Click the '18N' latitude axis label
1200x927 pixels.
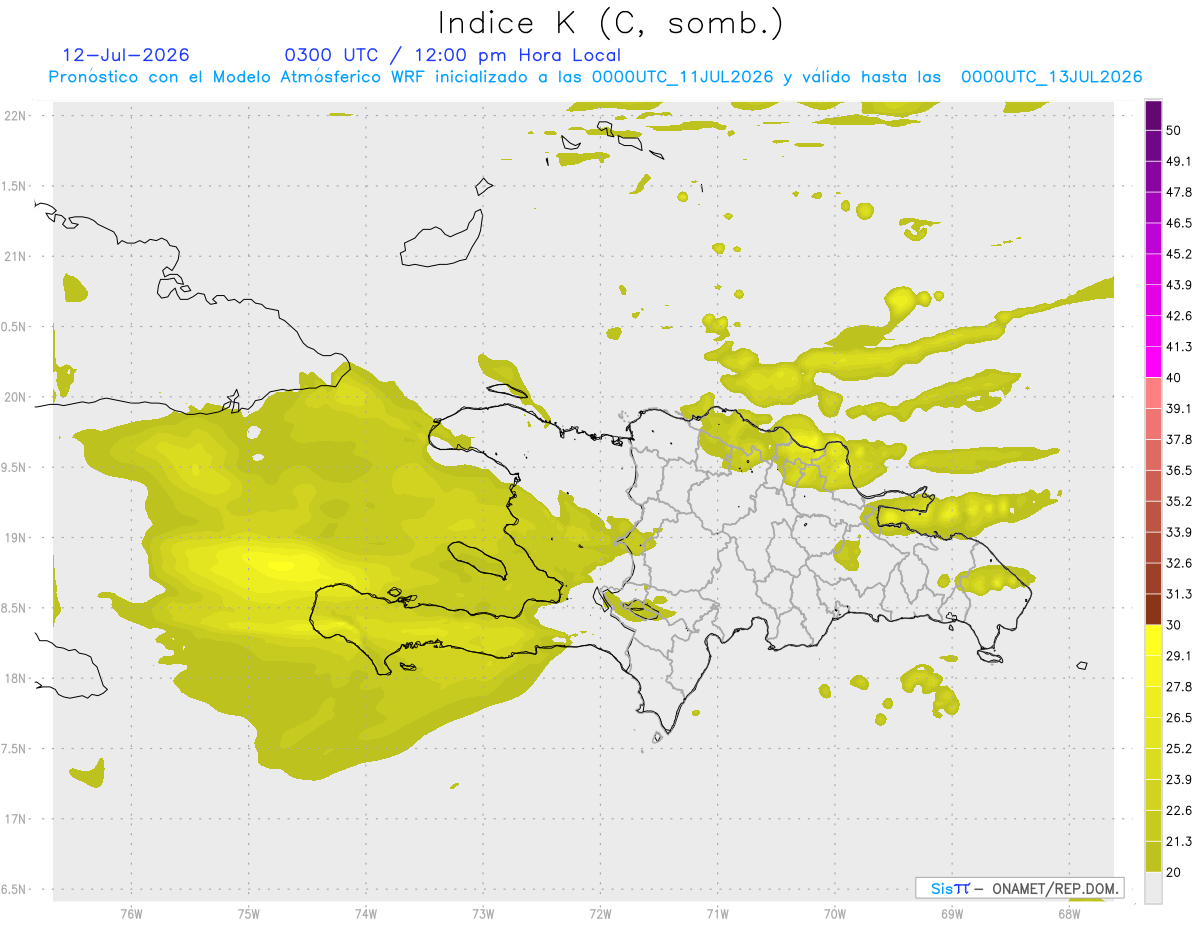tap(16, 678)
